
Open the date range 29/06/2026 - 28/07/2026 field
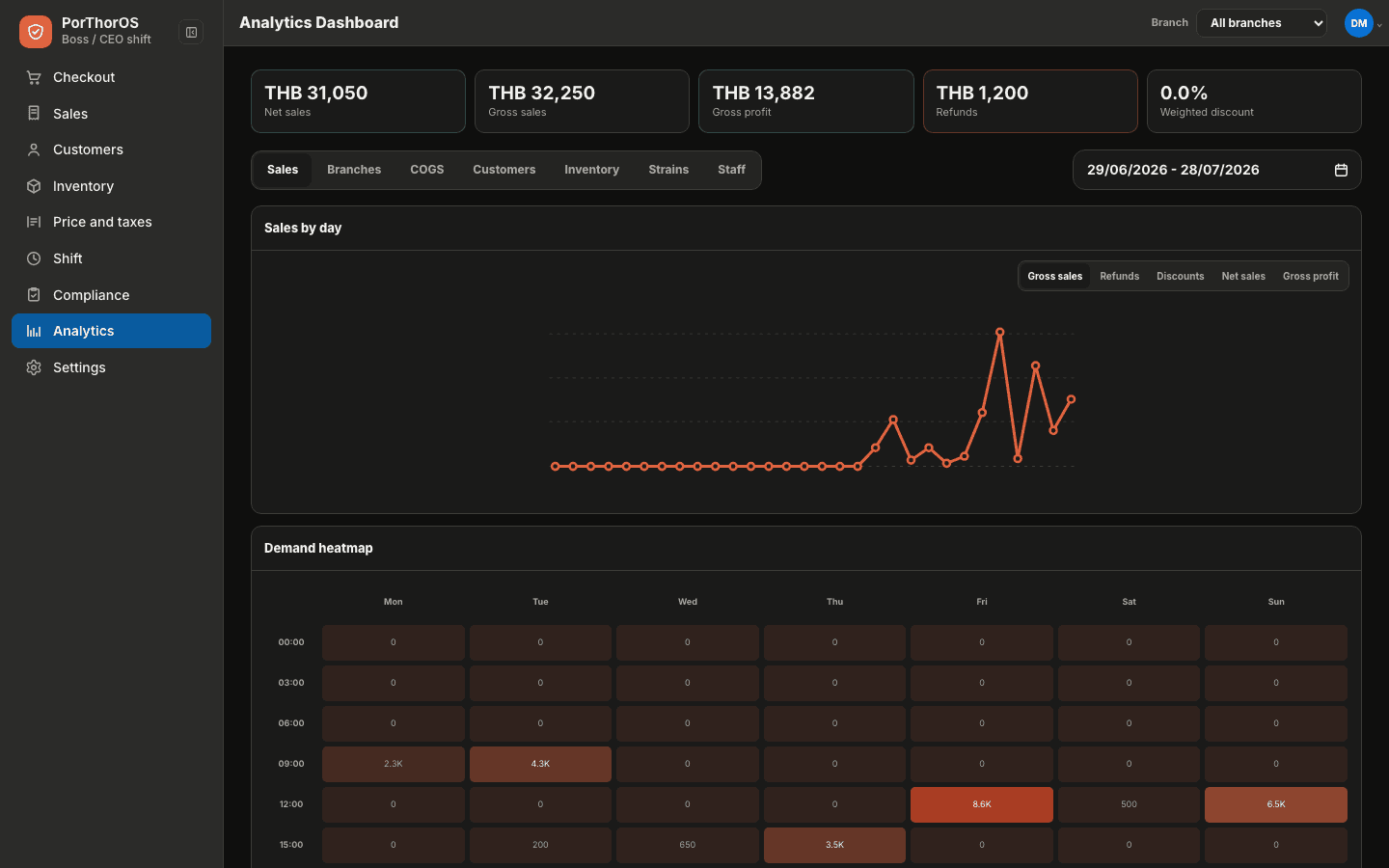pyautogui.click(x=1217, y=170)
